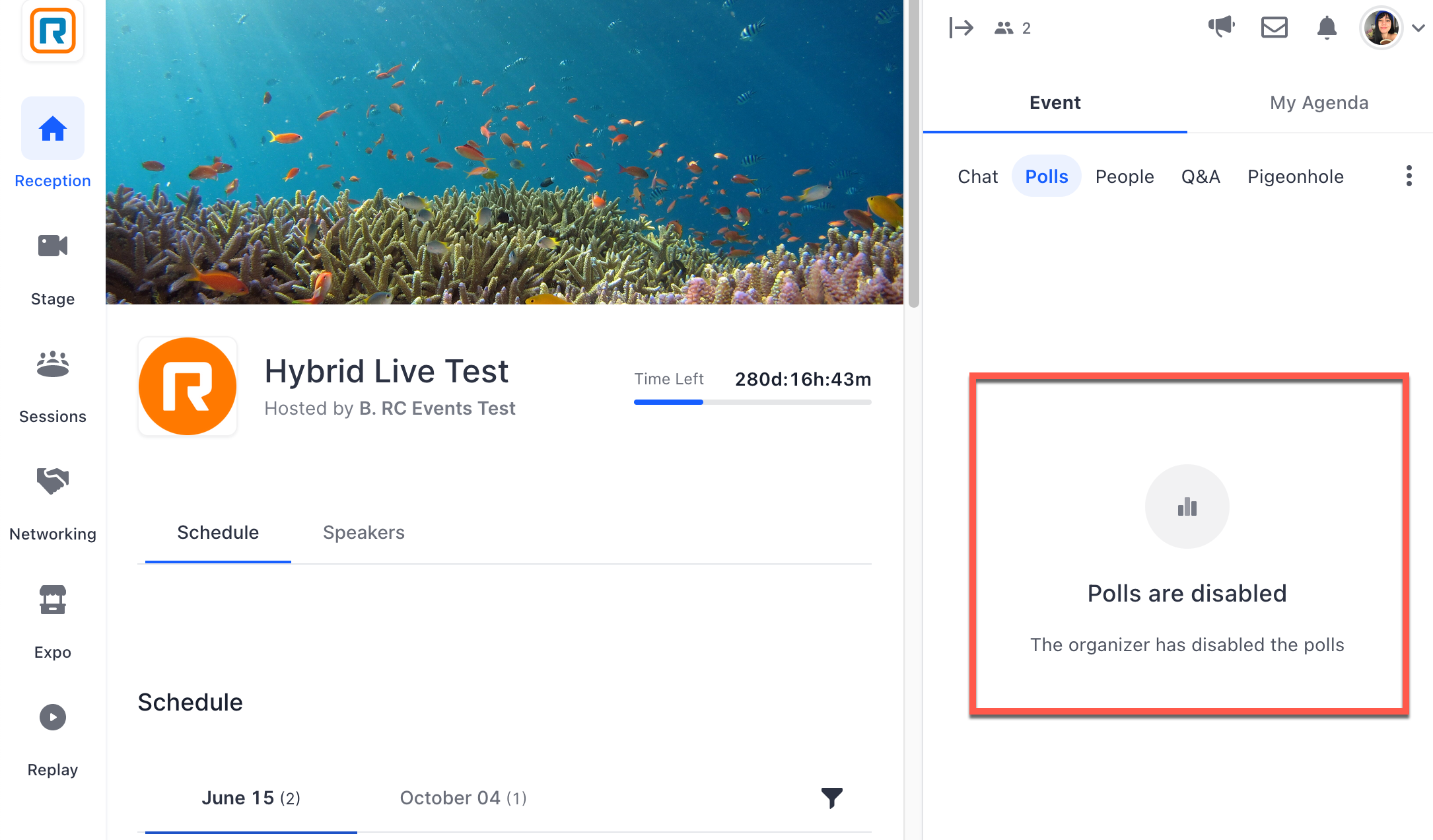This screenshot has width=1433, height=840.
Task: Click the Hybrid Live Test event logo
Action: coord(188,386)
